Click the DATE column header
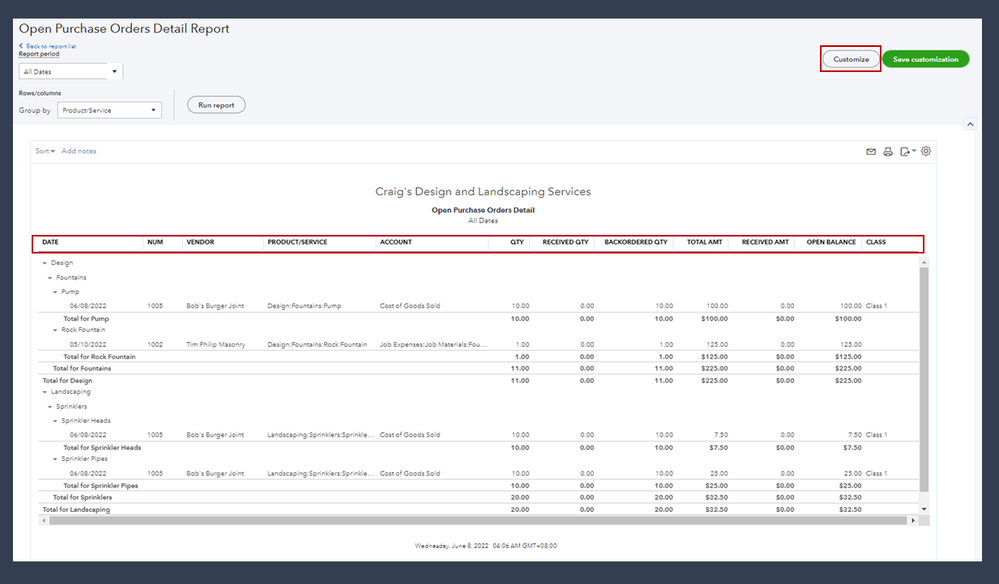This screenshot has height=584, width=999. click(x=50, y=242)
